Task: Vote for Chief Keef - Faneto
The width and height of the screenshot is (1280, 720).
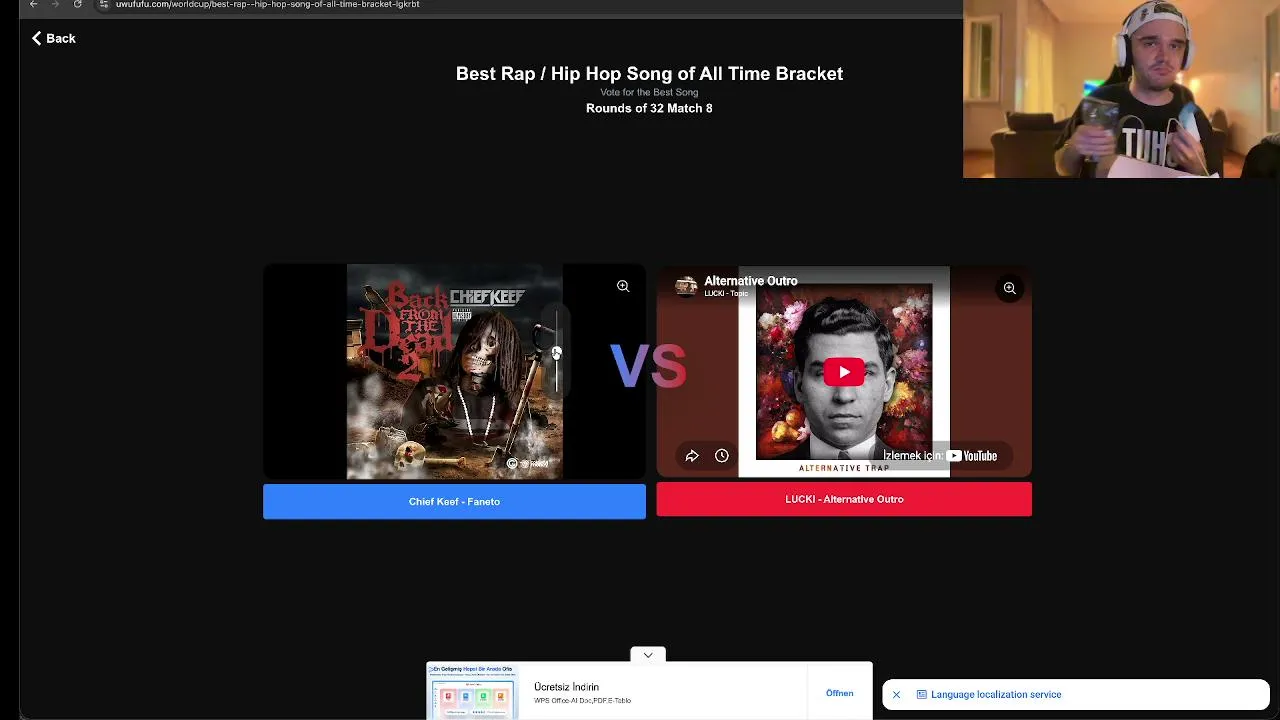Action: pos(454,502)
